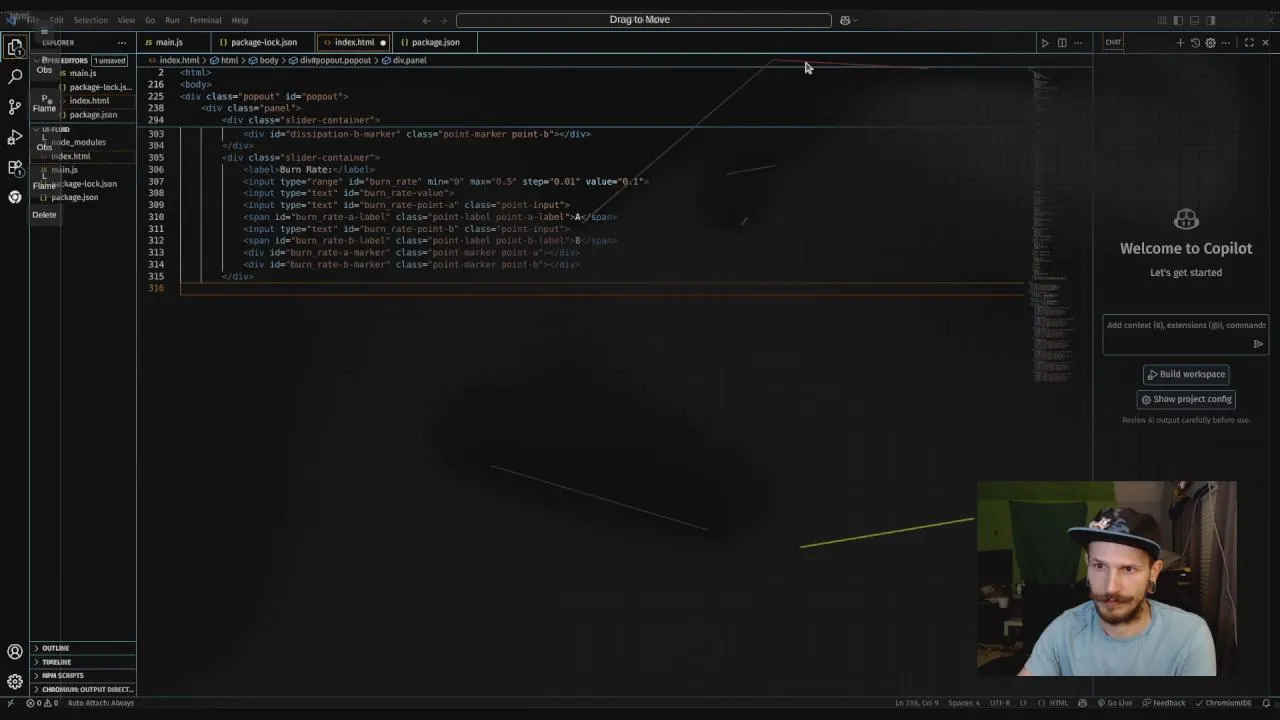The width and height of the screenshot is (1280, 720).
Task: Show chat history
Action: [1195, 43]
